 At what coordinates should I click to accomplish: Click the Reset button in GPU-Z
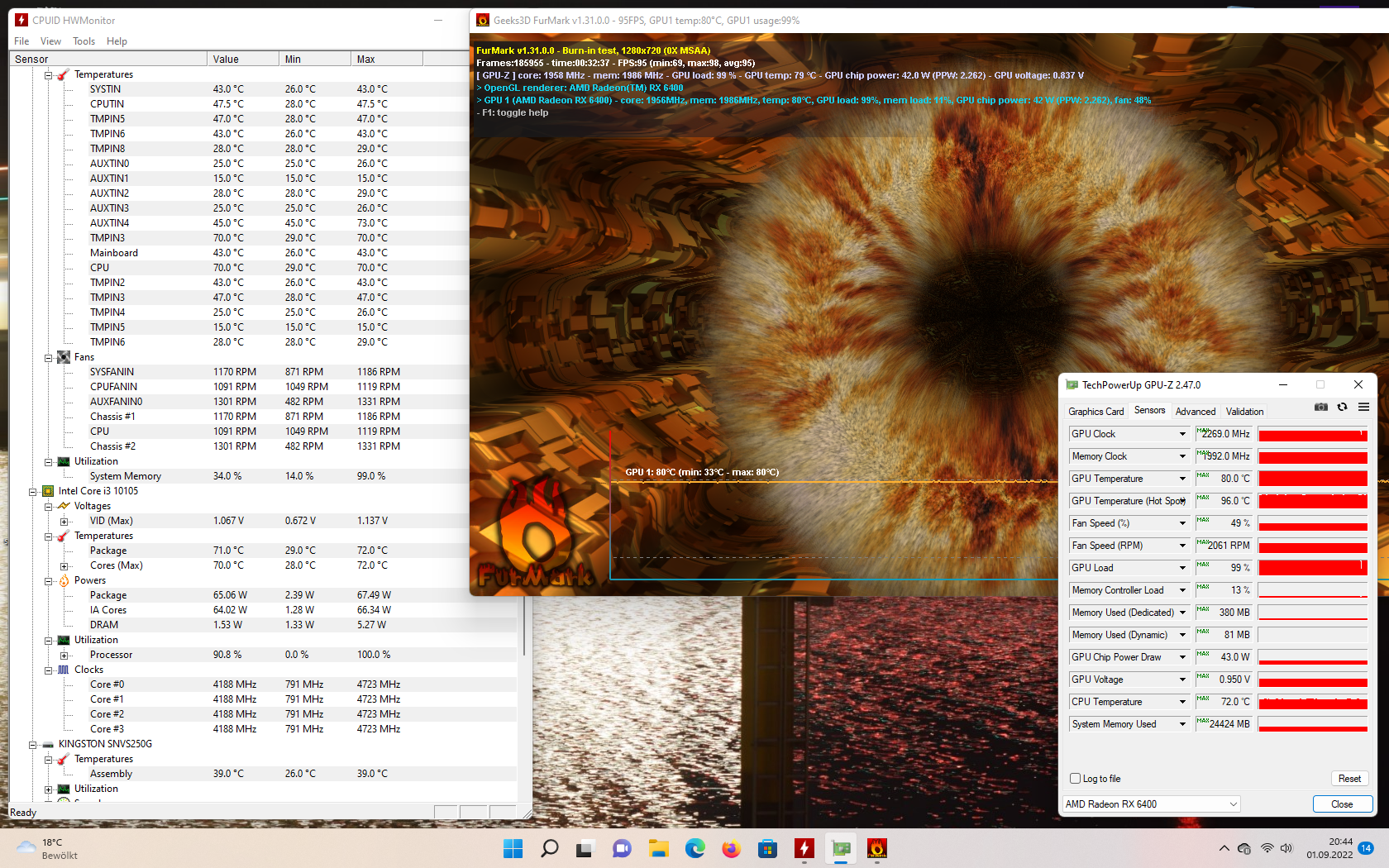1349,779
